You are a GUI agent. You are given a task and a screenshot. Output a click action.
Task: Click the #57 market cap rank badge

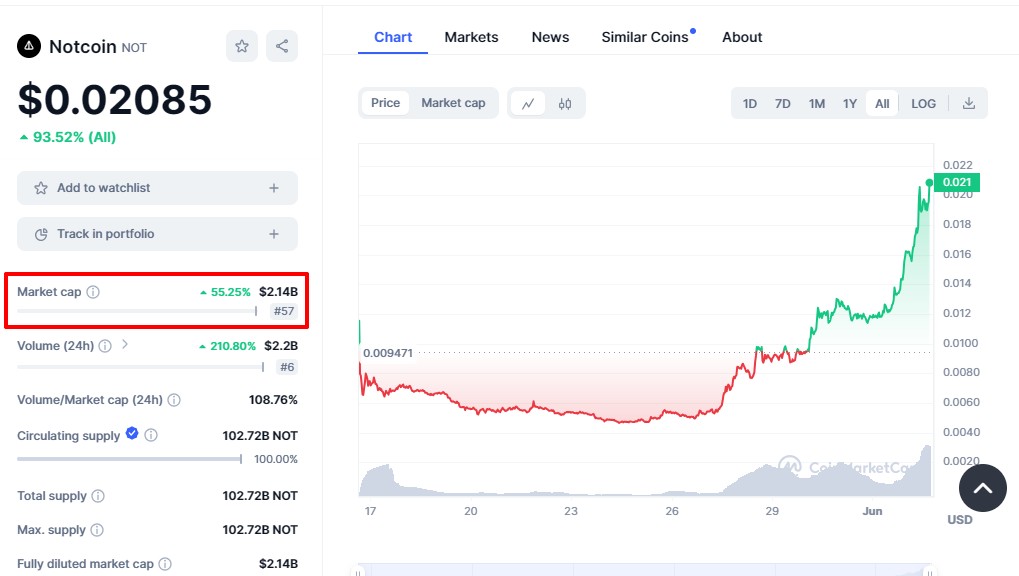pos(284,311)
